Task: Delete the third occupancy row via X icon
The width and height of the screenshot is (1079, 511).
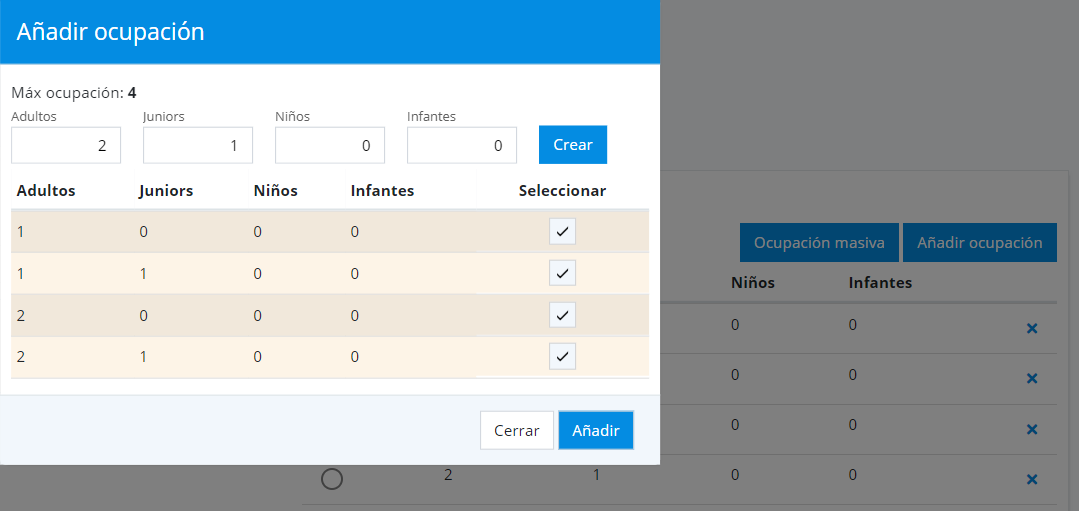Action: coord(1032,429)
